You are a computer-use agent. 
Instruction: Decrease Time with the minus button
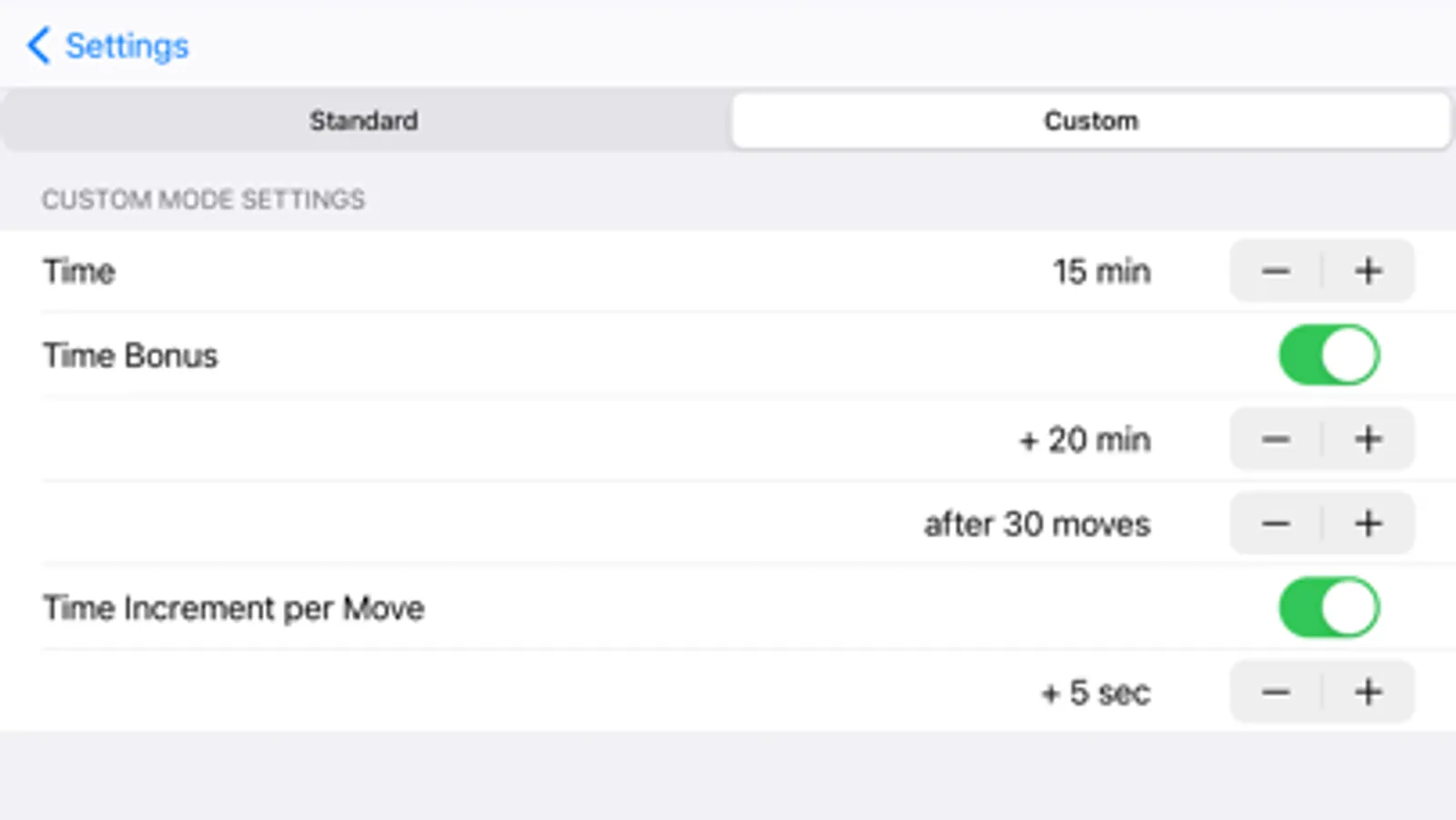click(1276, 271)
